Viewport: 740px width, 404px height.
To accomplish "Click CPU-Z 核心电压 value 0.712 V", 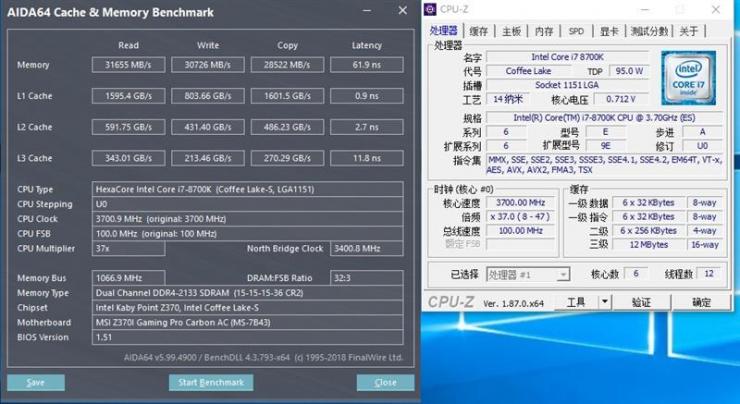I will 621,100.
